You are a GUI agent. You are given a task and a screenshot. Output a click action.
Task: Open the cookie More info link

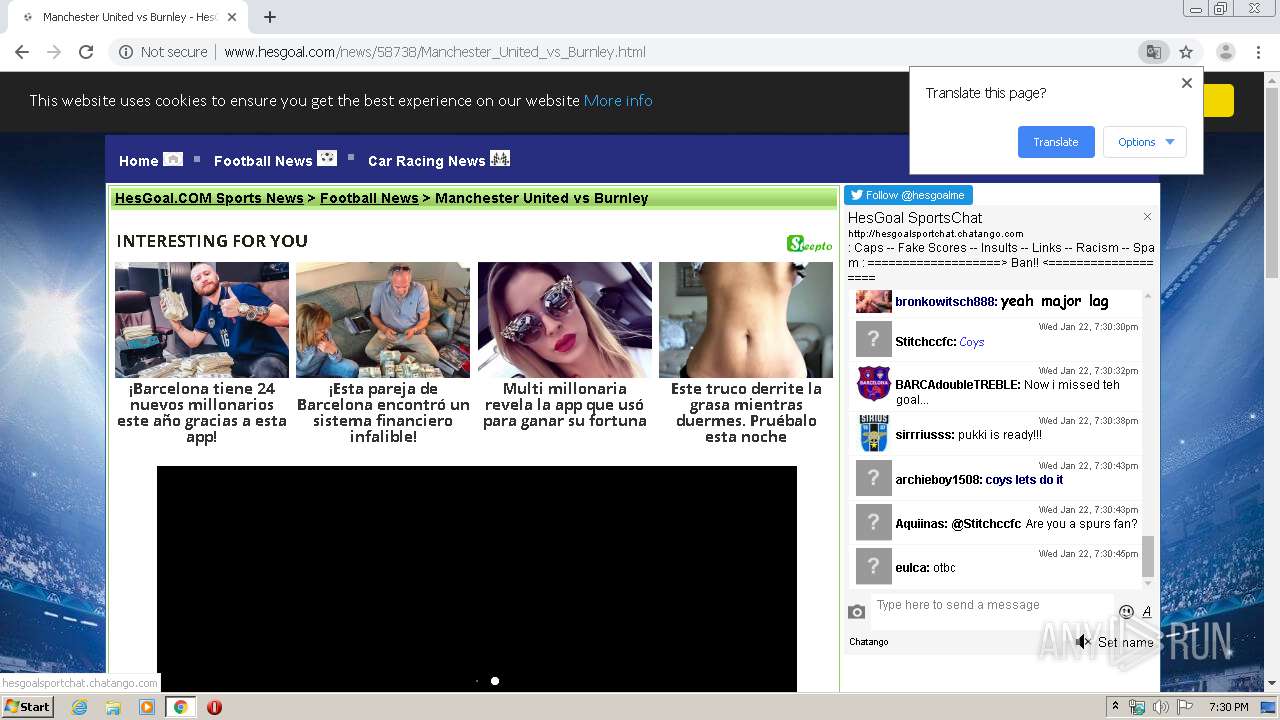coord(618,100)
